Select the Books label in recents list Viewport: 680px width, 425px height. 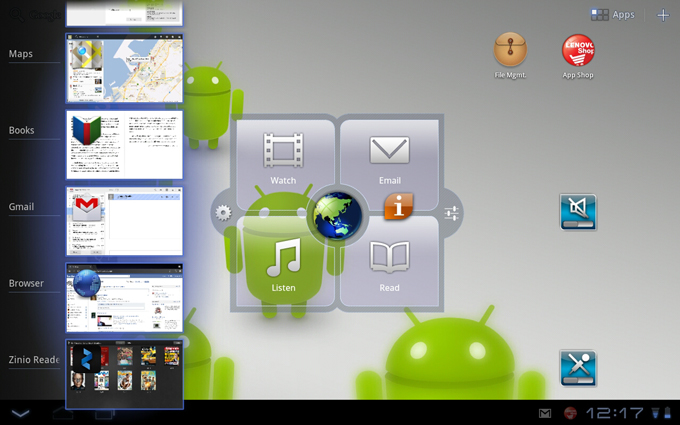(x=22, y=130)
